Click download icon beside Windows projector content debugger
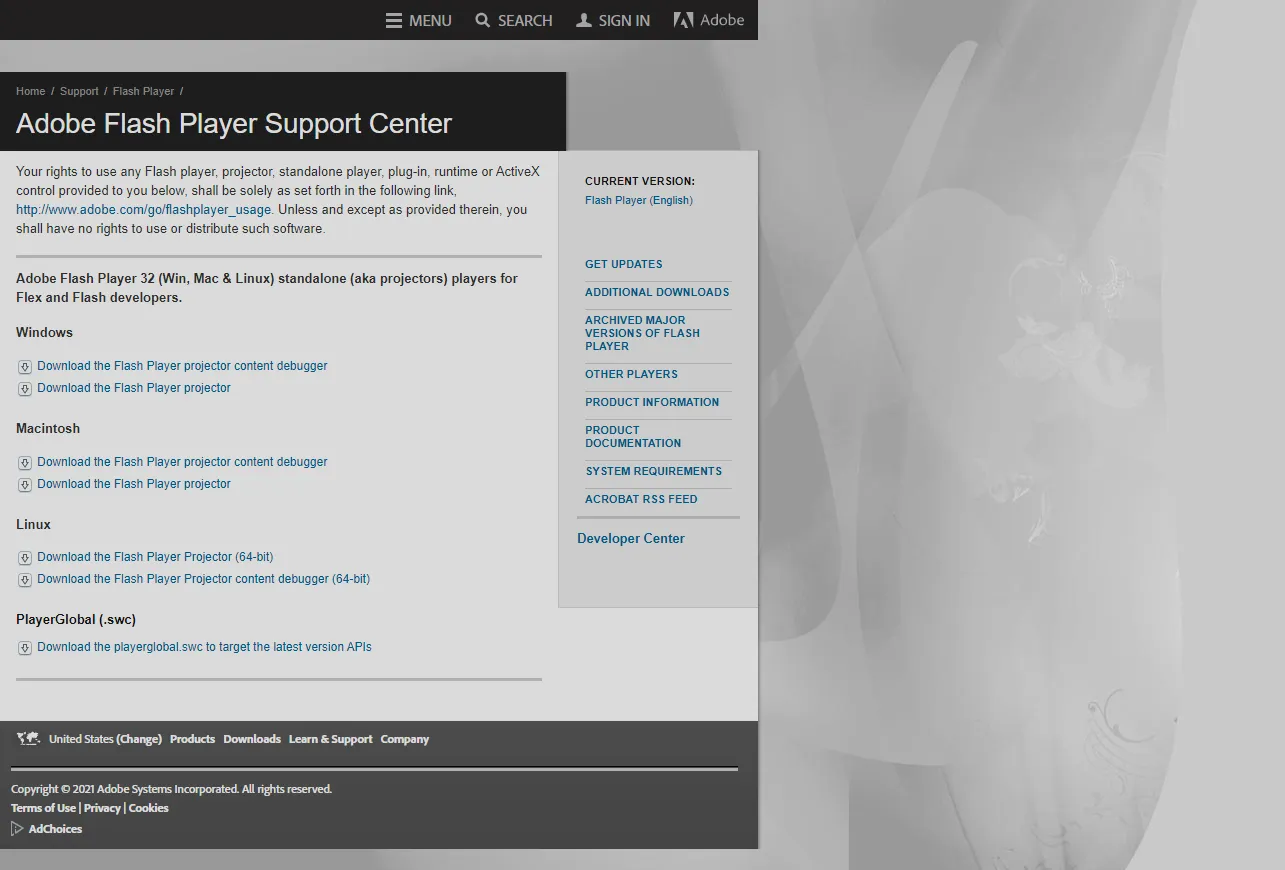This screenshot has width=1285, height=870. pyautogui.click(x=25, y=367)
